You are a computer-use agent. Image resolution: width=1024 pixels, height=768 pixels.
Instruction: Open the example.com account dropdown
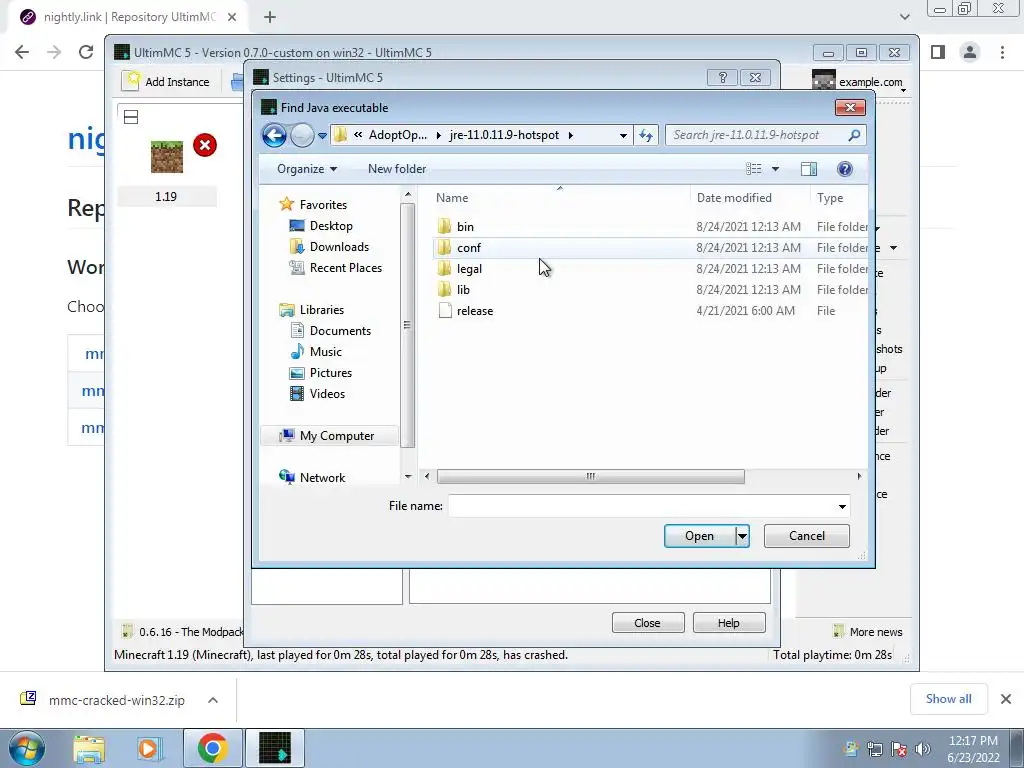pyautogui.click(x=860, y=82)
